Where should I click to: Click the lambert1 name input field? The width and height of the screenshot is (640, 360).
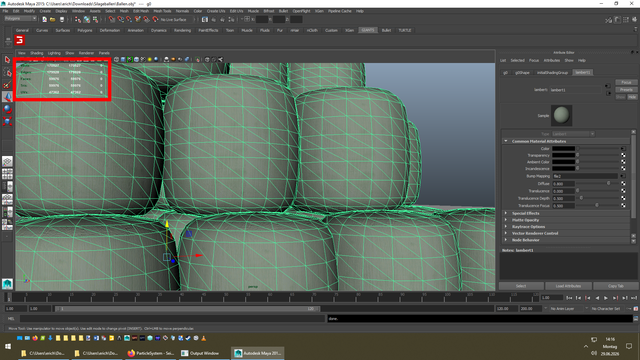point(576,90)
